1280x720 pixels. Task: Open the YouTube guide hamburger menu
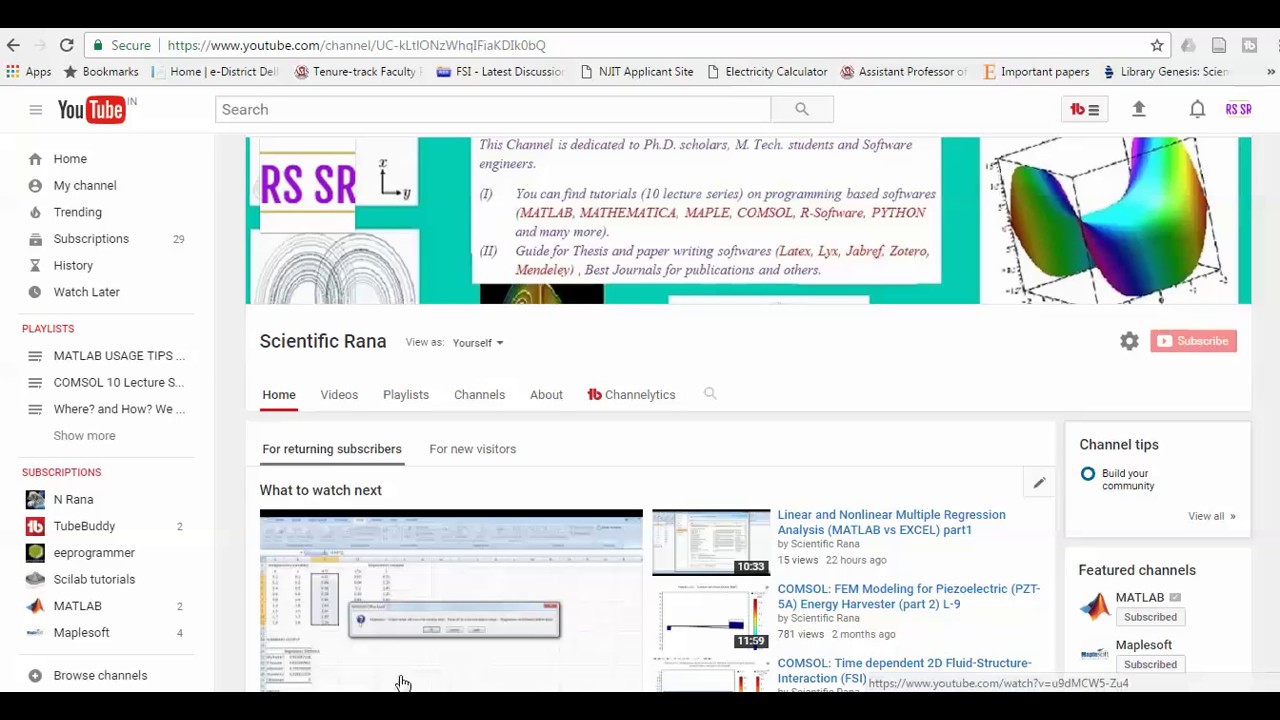pos(36,109)
